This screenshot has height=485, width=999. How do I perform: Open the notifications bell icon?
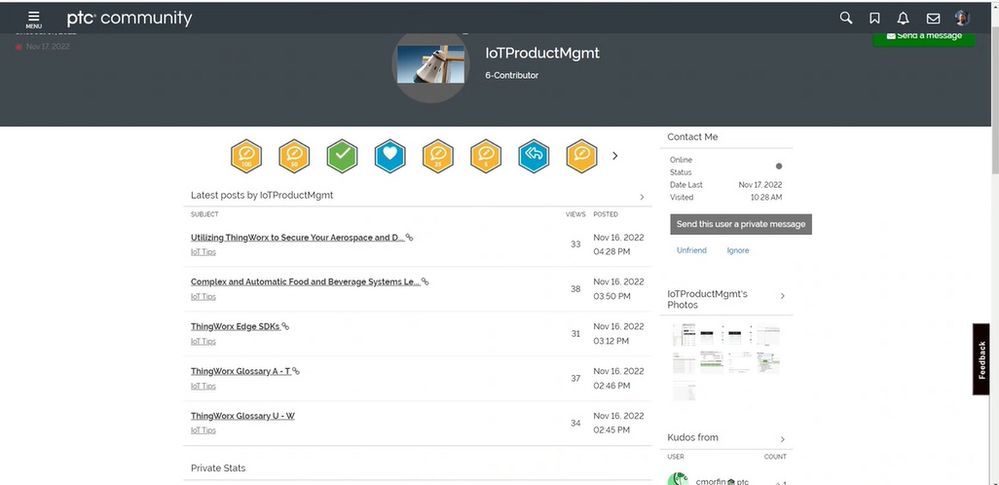point(904,18)
